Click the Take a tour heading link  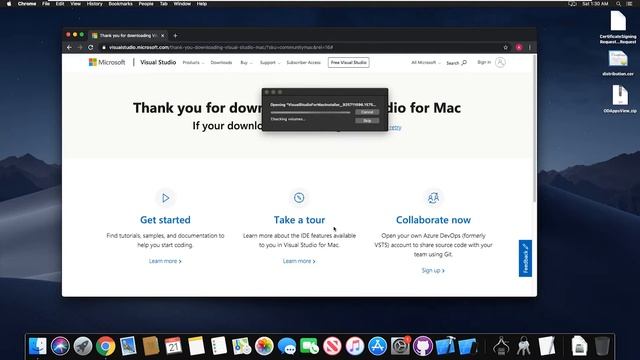click(x=299, y=220)
